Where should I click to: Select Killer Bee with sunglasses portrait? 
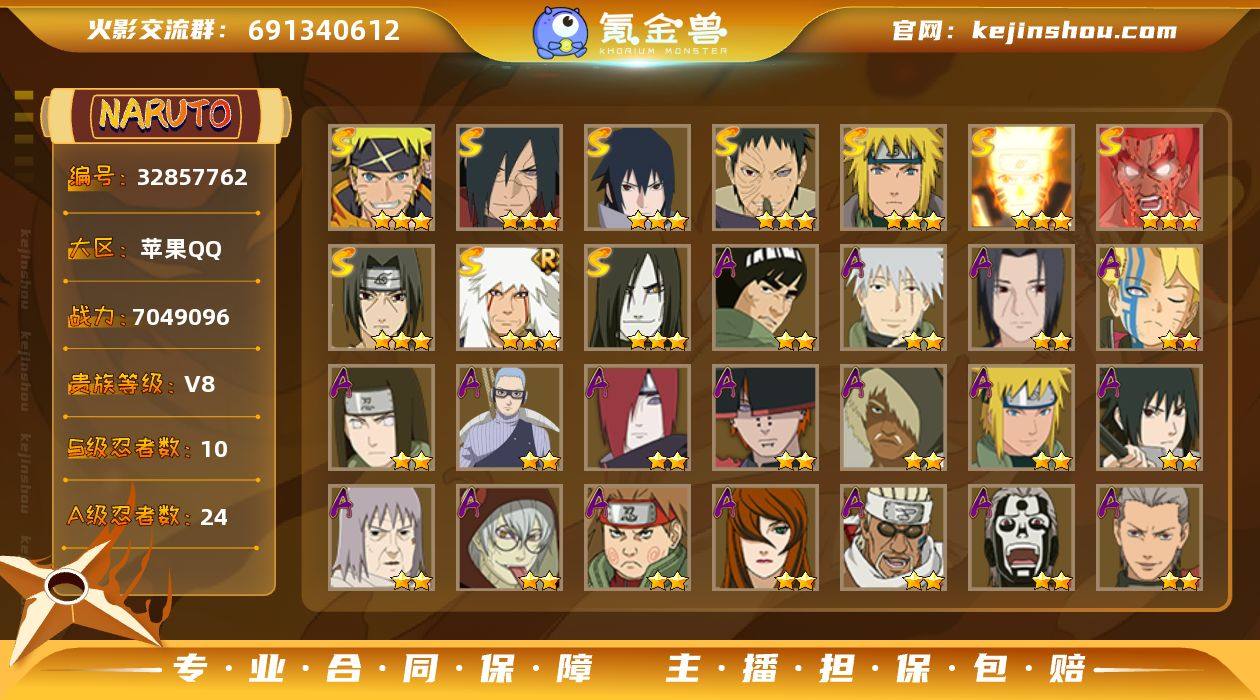click(894, 538)
